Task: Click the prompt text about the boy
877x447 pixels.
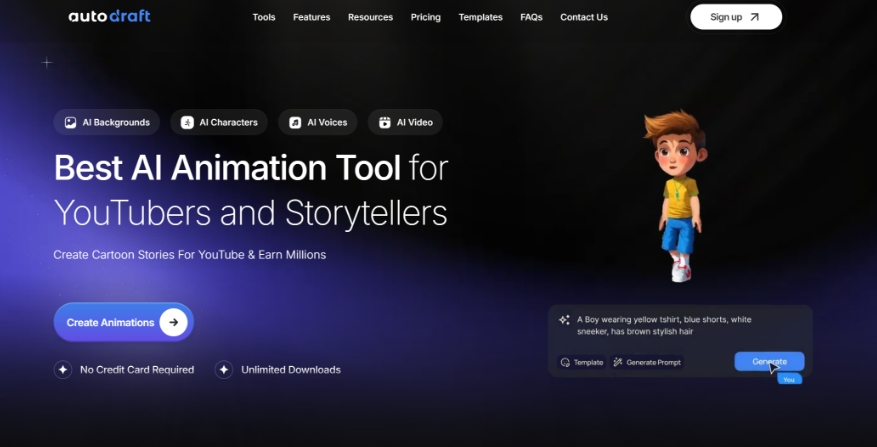Action: pyautogui.click(x=664, y=326)
